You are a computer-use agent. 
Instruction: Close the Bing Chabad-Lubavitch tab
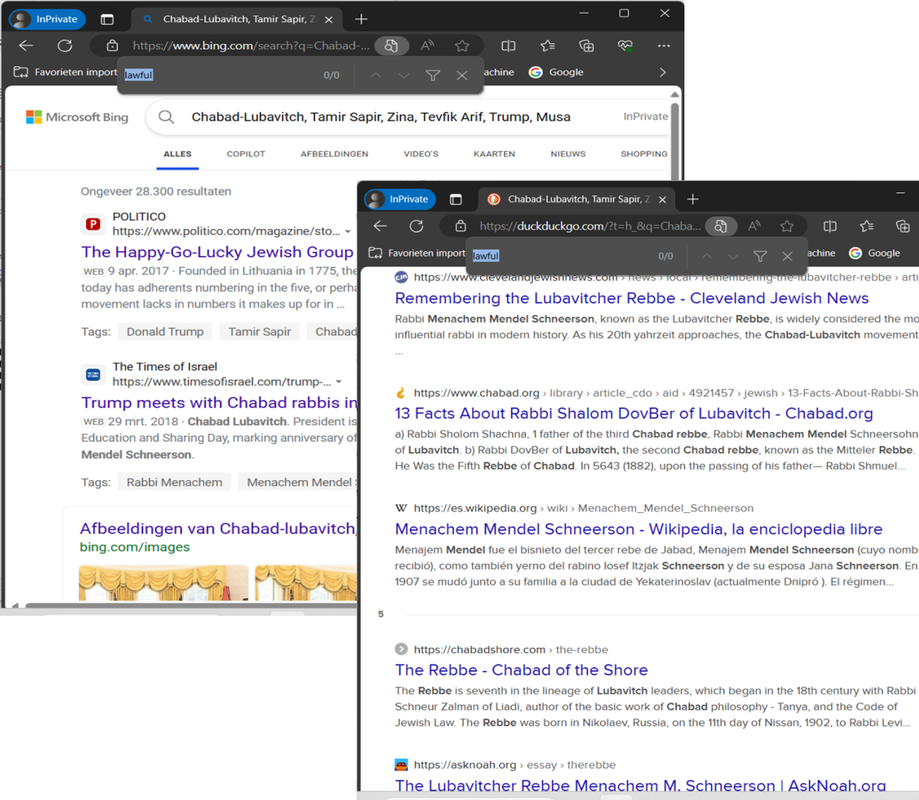tap(329, 19)
